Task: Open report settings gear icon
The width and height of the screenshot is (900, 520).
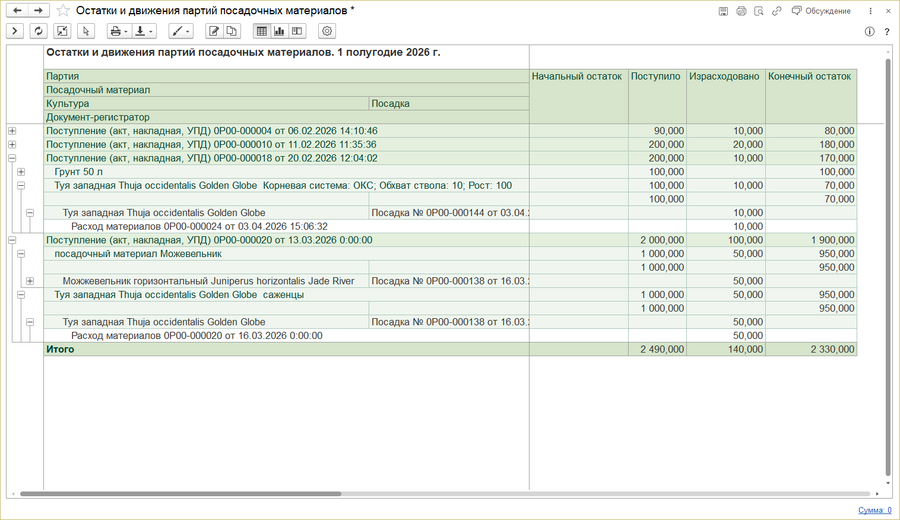Action: click(327, 31)
